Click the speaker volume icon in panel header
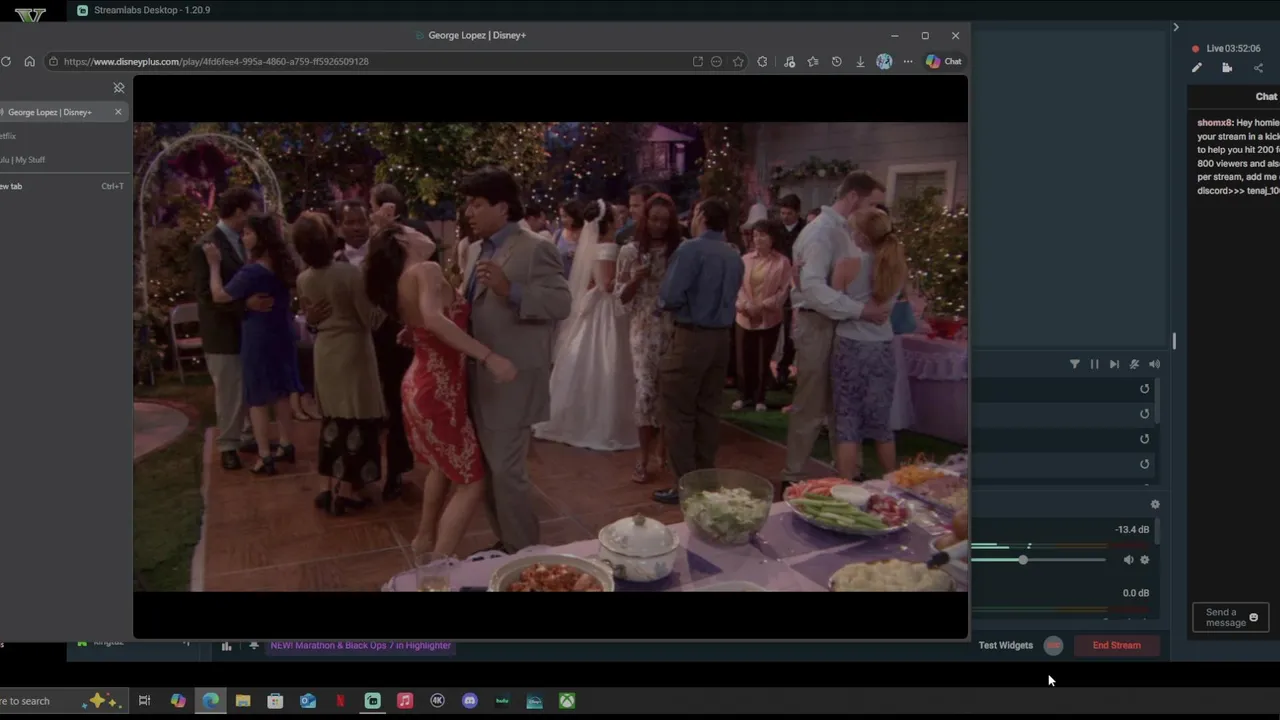Viewport: 1280px width, 720px height. click(x=1154, y=364)
